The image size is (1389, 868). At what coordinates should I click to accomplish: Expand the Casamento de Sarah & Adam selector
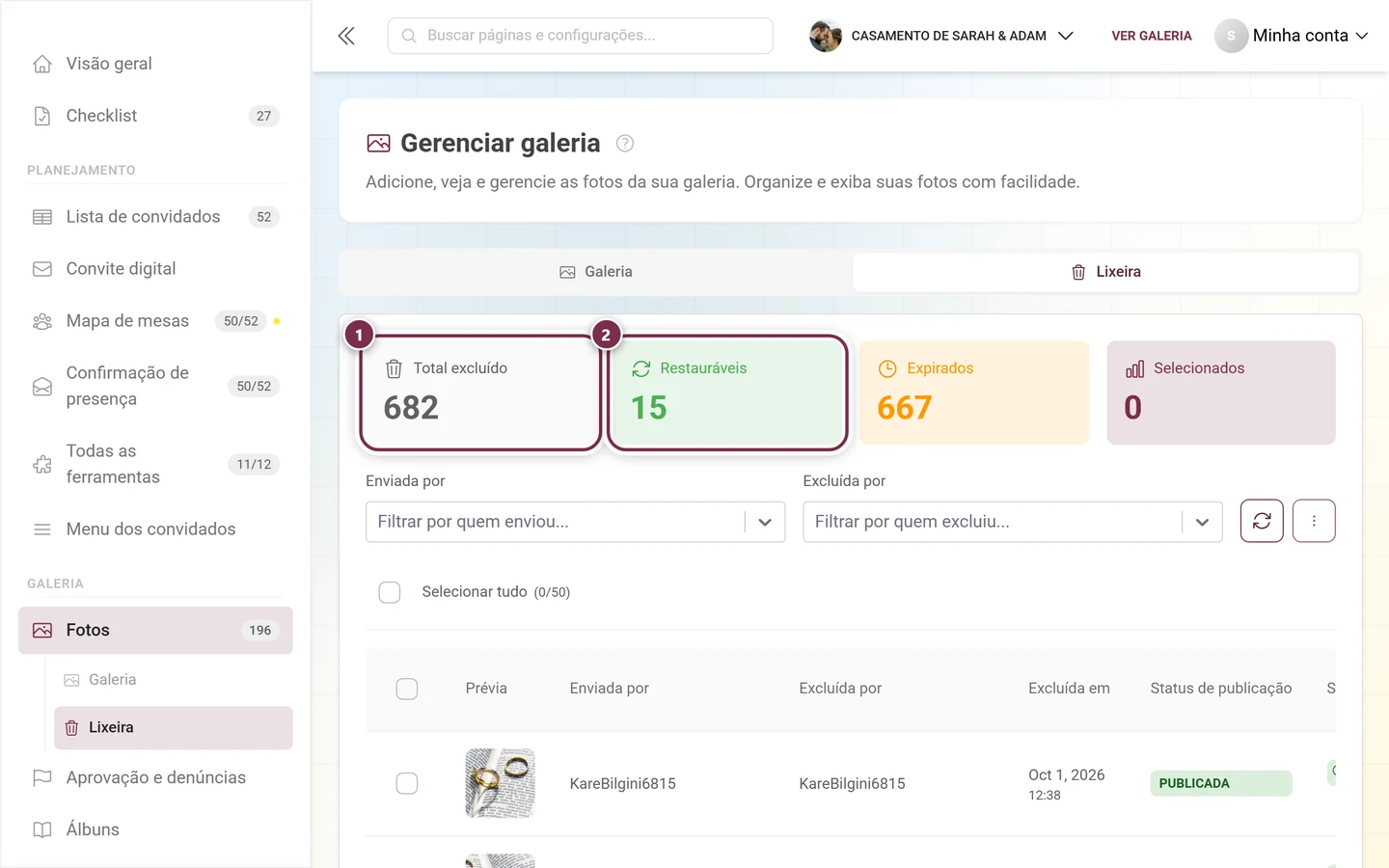(x=941, y=36)
